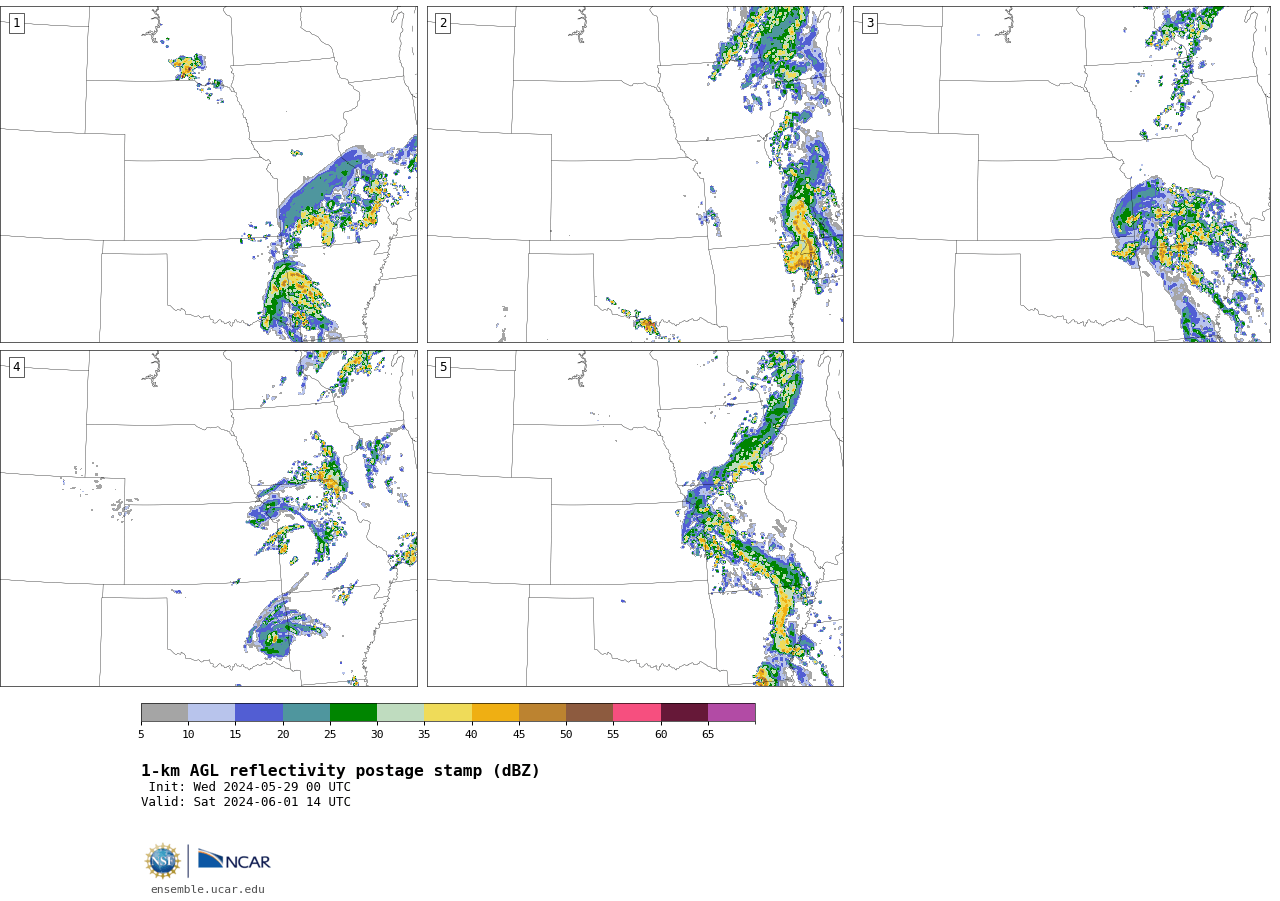Image resolution: width=1280 pixels, height=901 pixels.
Task: Click the colorbar tick label 55
Action: point(613,735)
